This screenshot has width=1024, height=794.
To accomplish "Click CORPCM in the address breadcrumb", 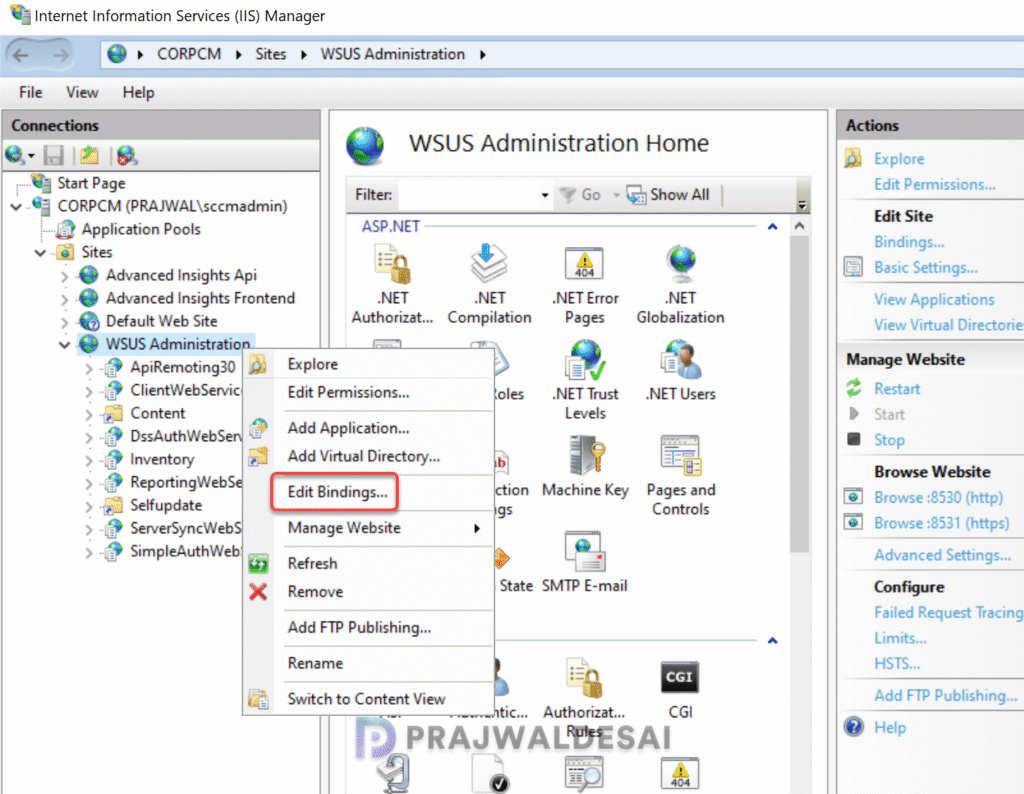I will 189,54.
